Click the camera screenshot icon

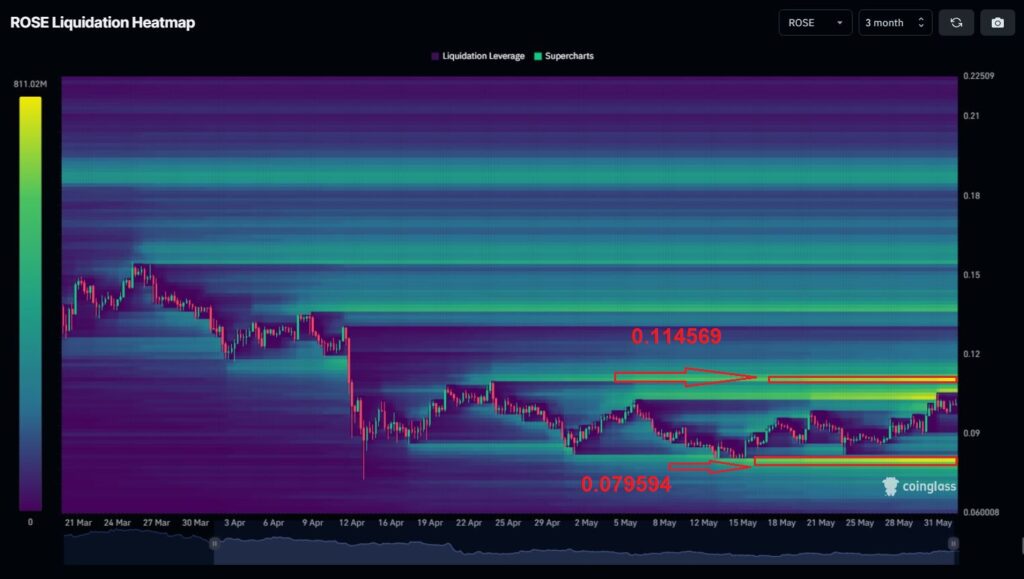[x=997, y=22]
